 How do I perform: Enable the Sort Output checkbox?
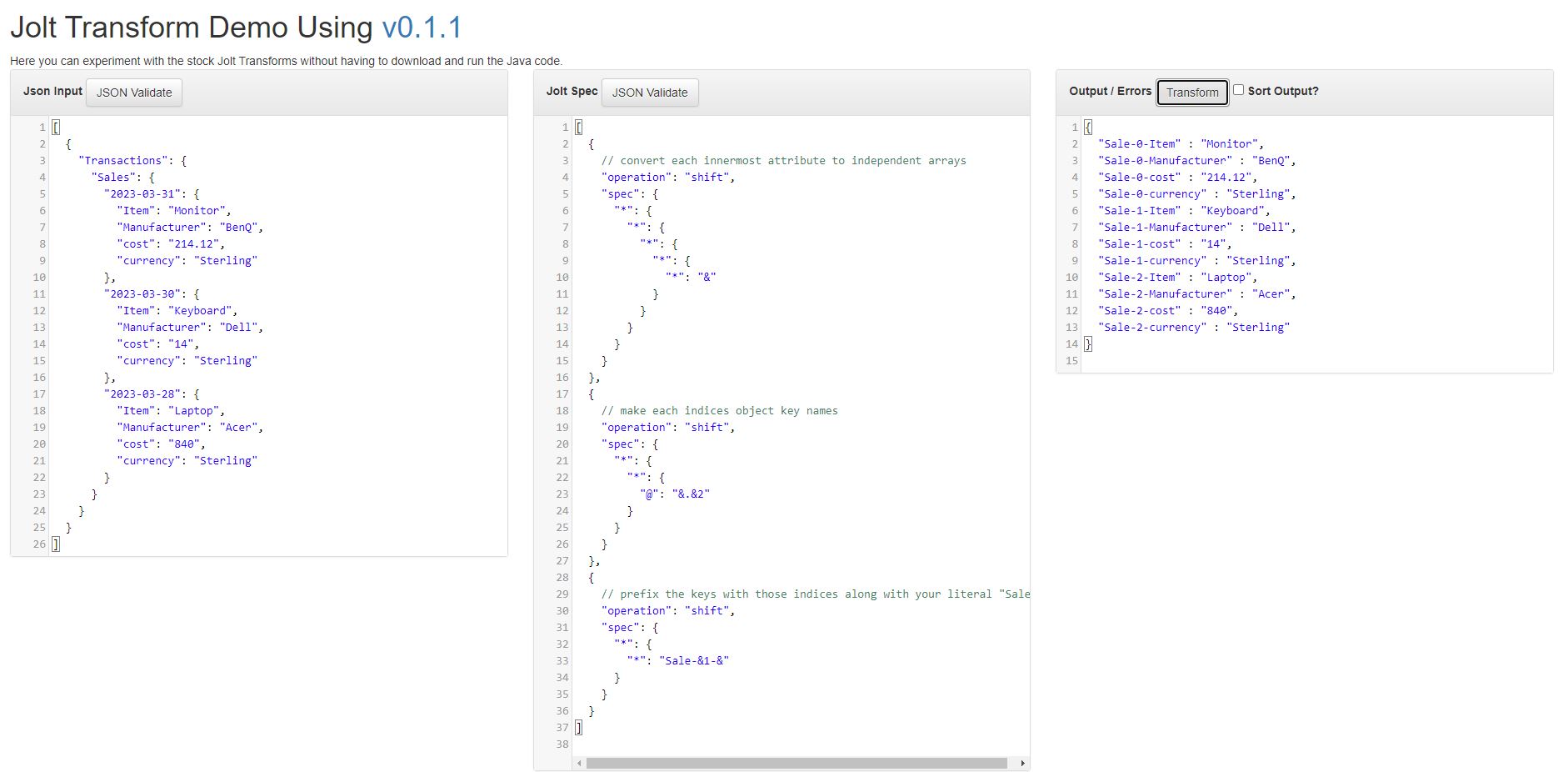[x=1238, y=90]
